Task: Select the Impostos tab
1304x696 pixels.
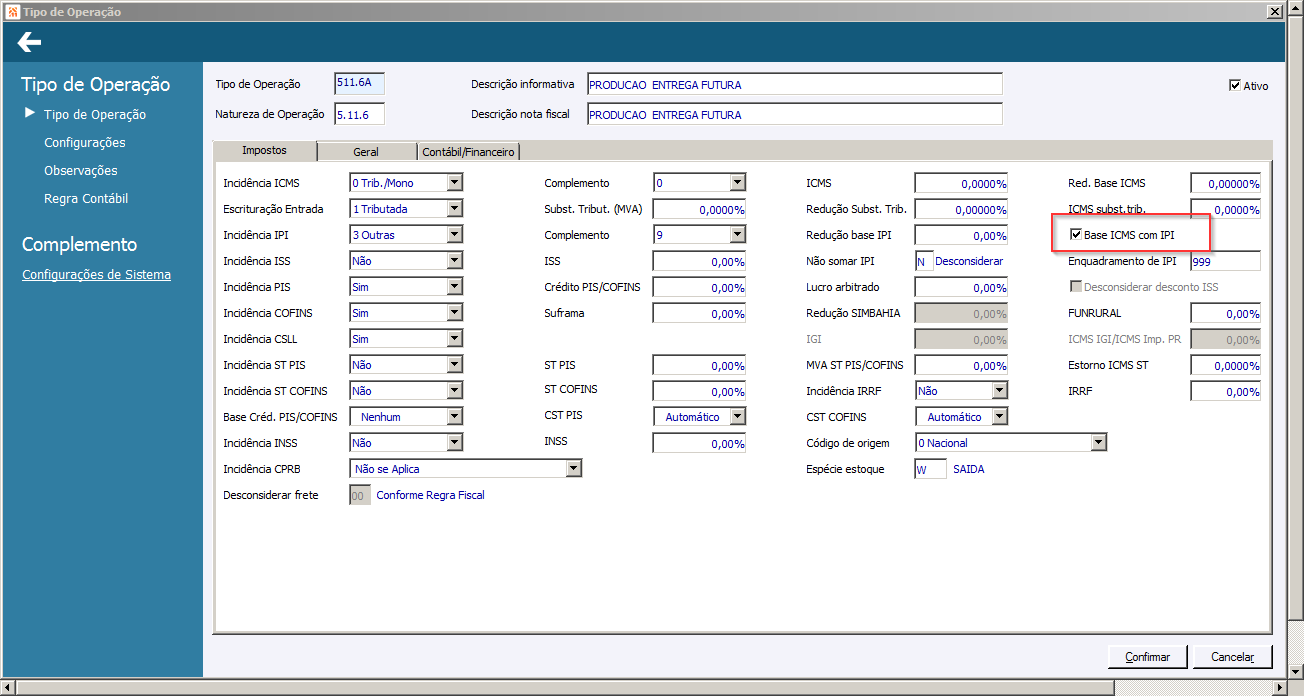Action: 264,150
